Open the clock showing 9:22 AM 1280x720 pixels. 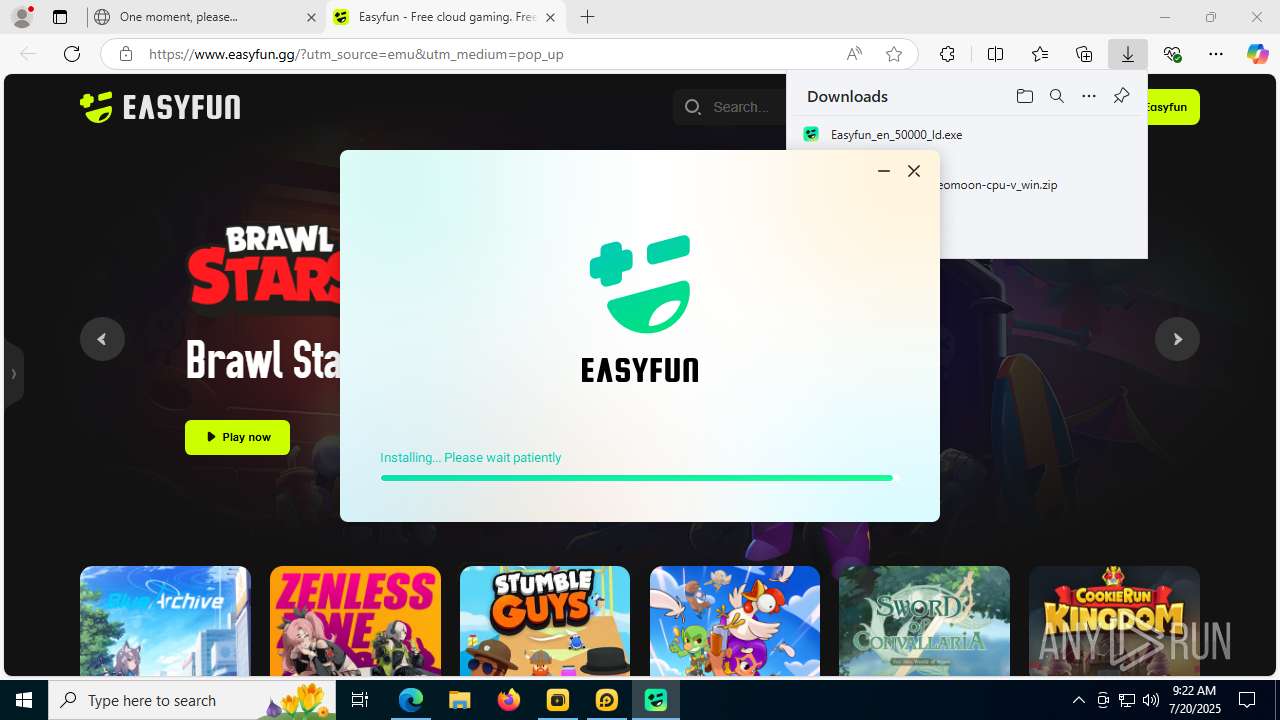1194,700
